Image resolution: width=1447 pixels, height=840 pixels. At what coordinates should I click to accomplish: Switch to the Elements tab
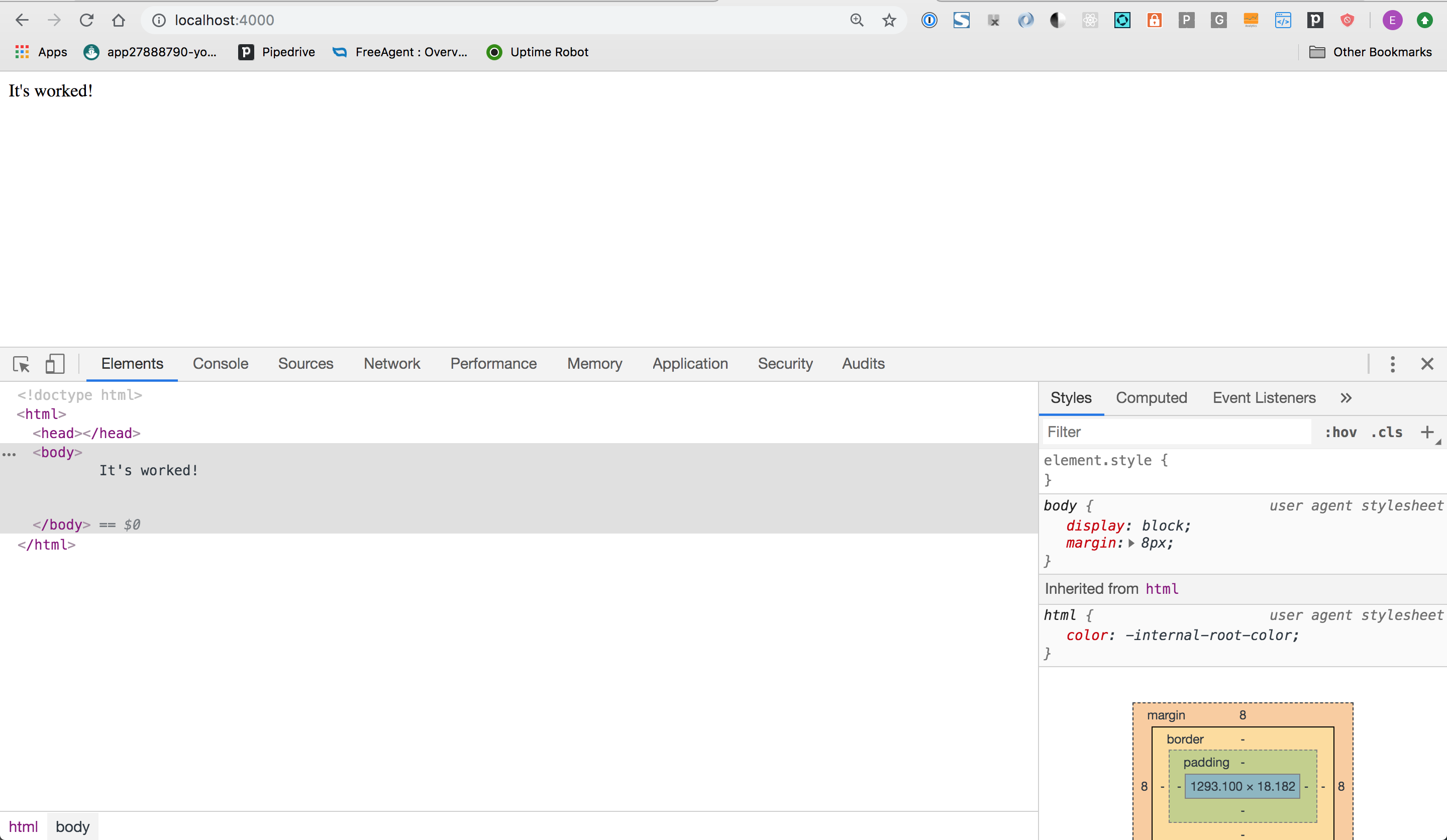(x=132, y=363)
